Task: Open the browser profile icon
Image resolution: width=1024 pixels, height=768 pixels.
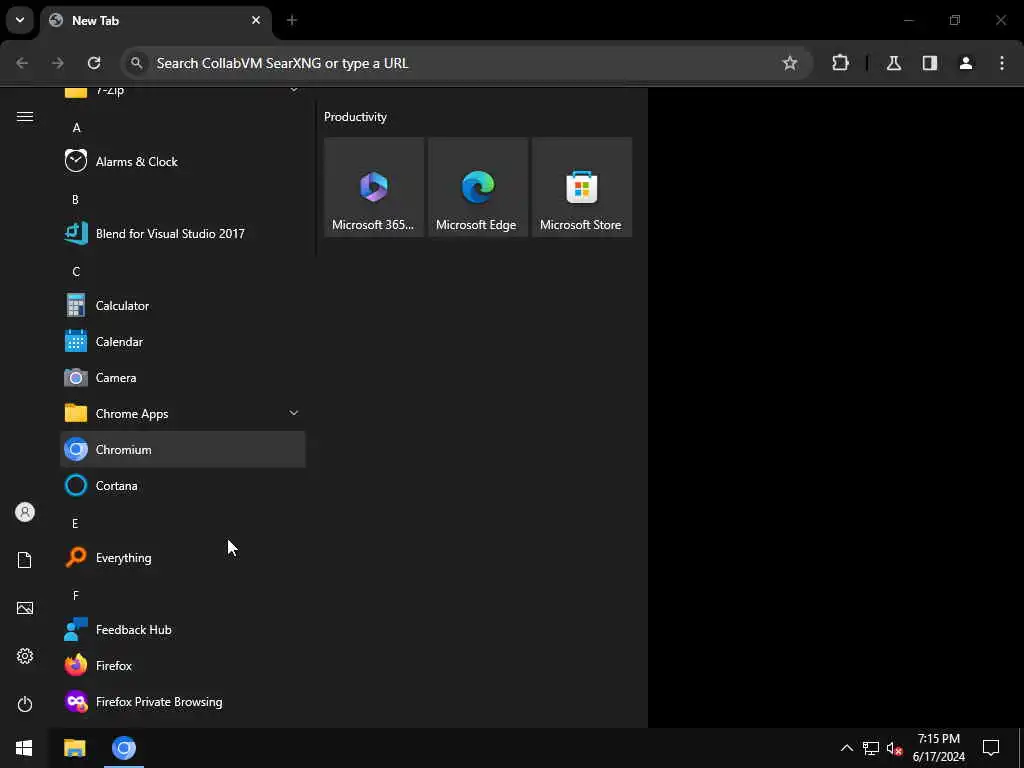Action: pyautogui.click(x=966, y=63)
